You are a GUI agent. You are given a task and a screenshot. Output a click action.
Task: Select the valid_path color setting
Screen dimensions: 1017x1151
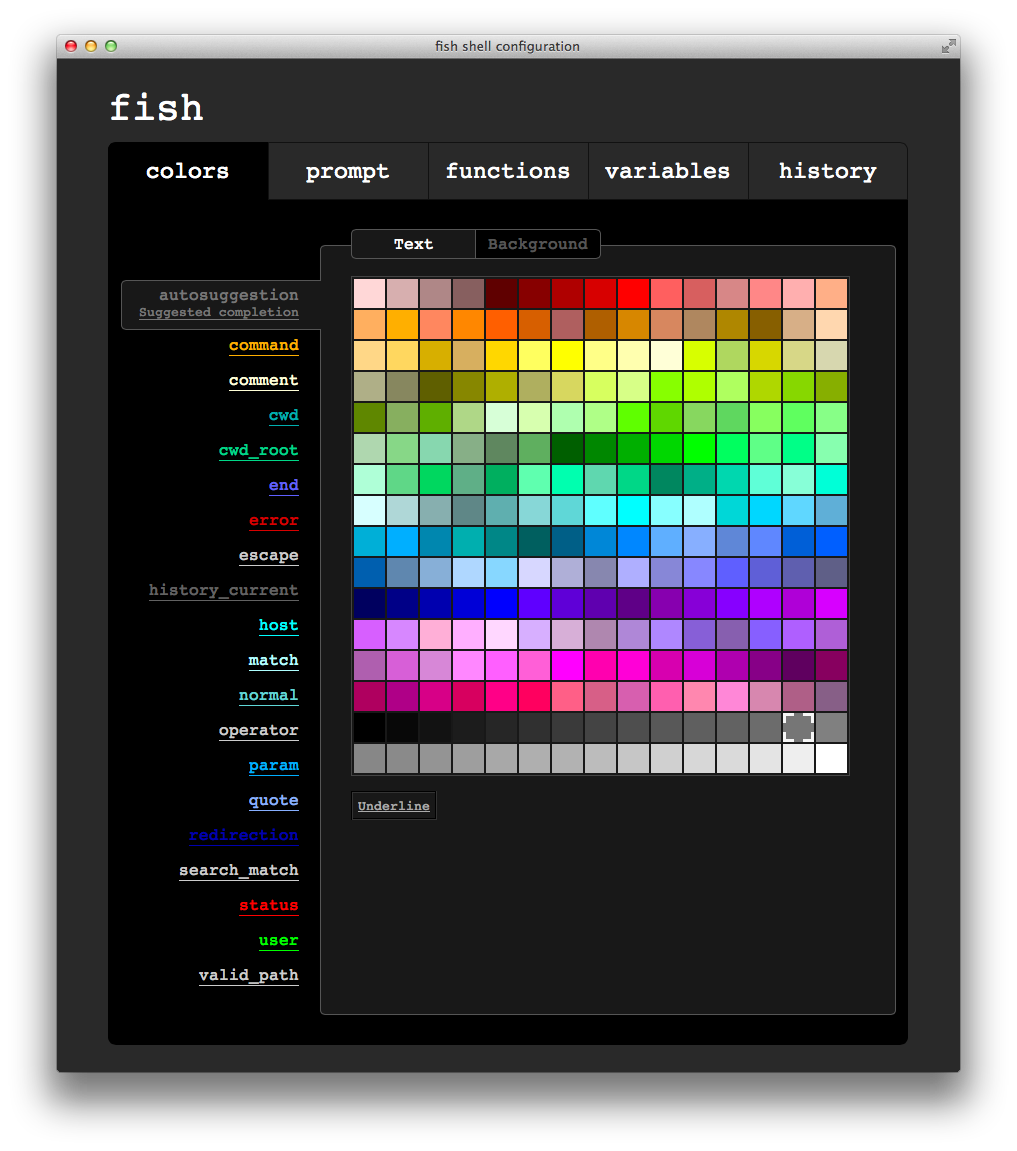(x=248, y=976)
